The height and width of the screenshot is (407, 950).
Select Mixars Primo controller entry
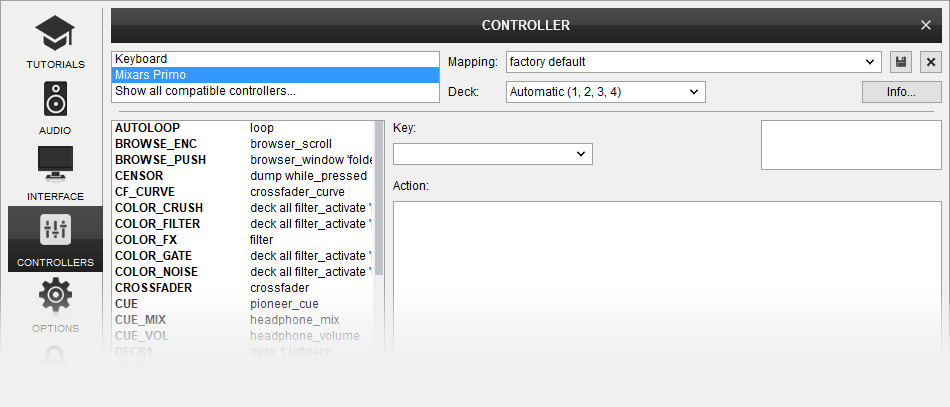click(x=275, y=75)
